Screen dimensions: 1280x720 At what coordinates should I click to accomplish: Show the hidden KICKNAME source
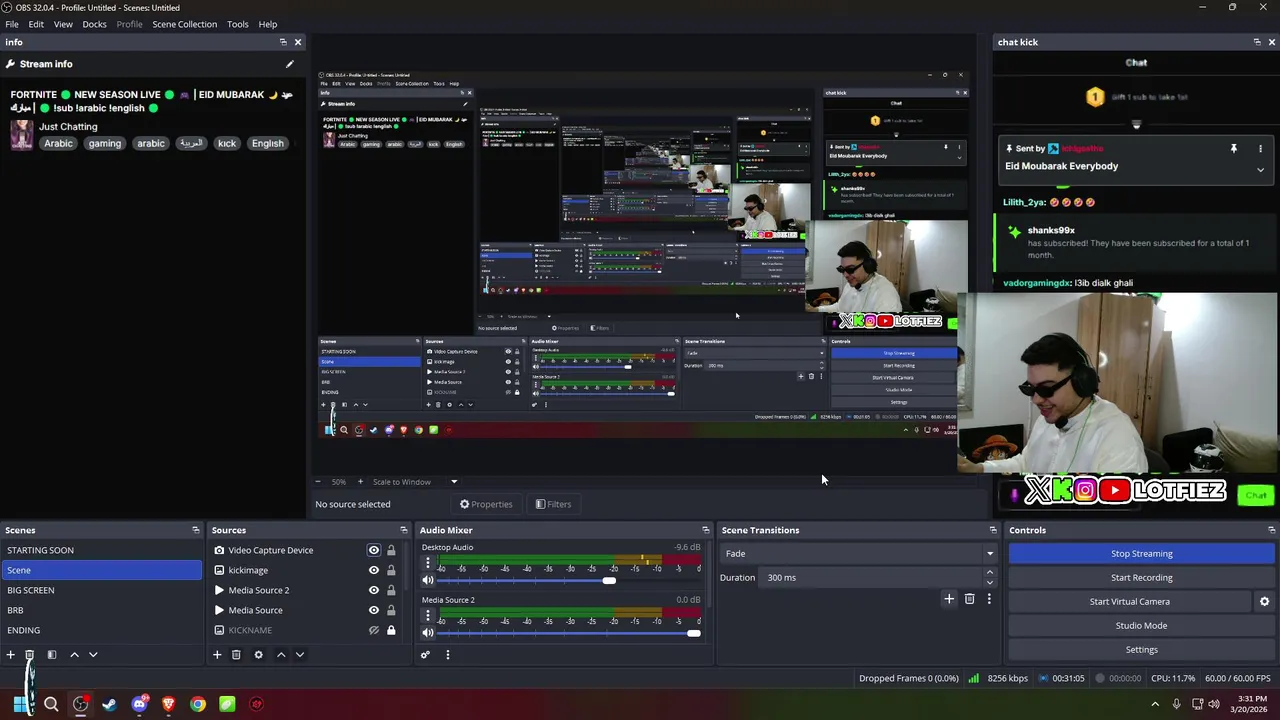(x=374, y=630)
